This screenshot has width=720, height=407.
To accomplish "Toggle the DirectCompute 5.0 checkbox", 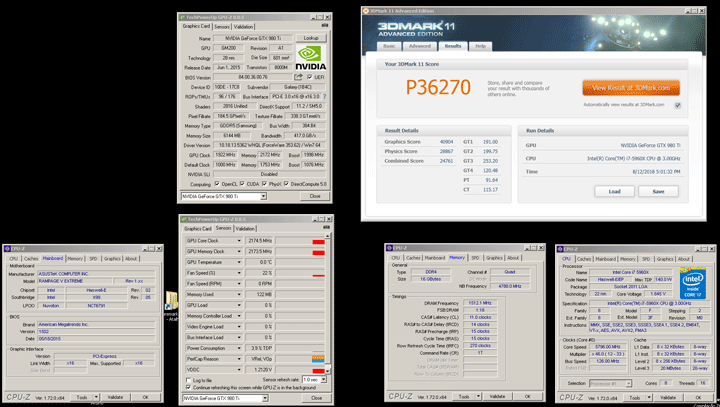I will [286, 184].
